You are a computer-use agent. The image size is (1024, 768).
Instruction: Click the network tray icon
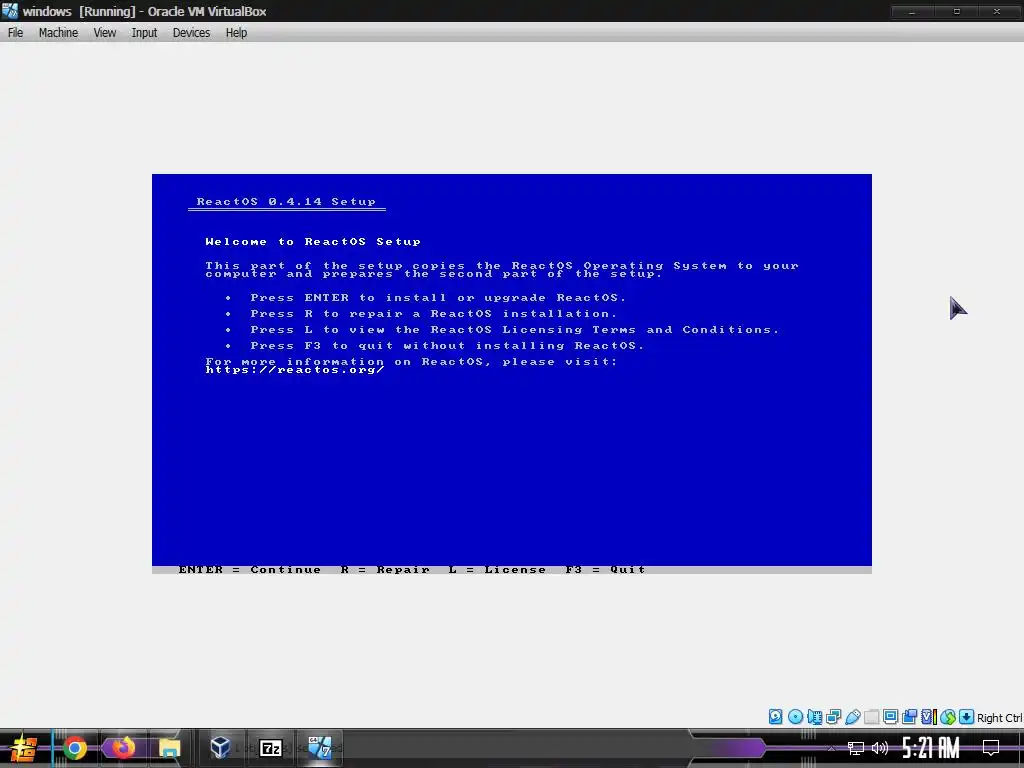856,748
